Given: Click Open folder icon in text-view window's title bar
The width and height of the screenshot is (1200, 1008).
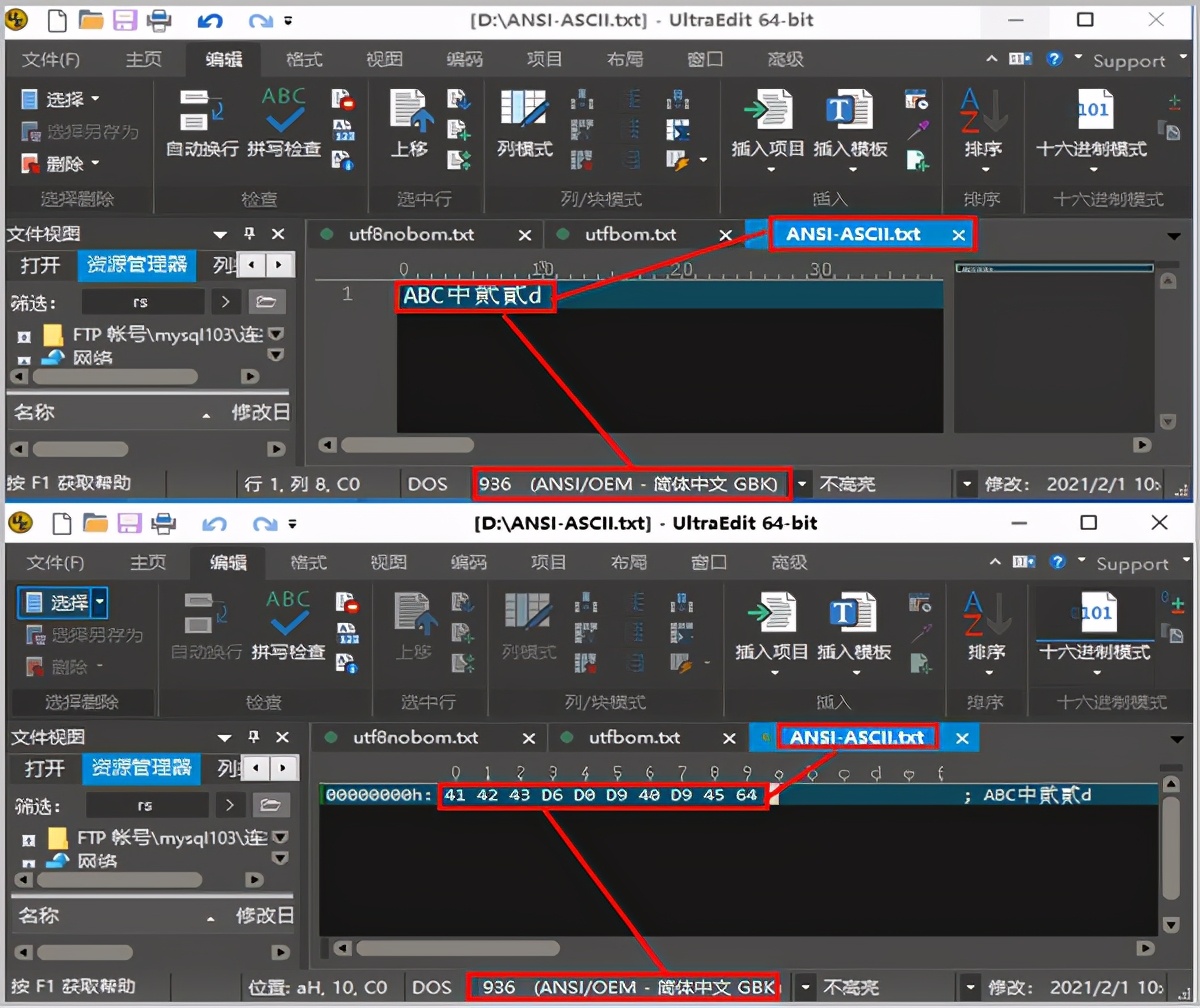Looking at the screenshot, I should pos(91,19).
